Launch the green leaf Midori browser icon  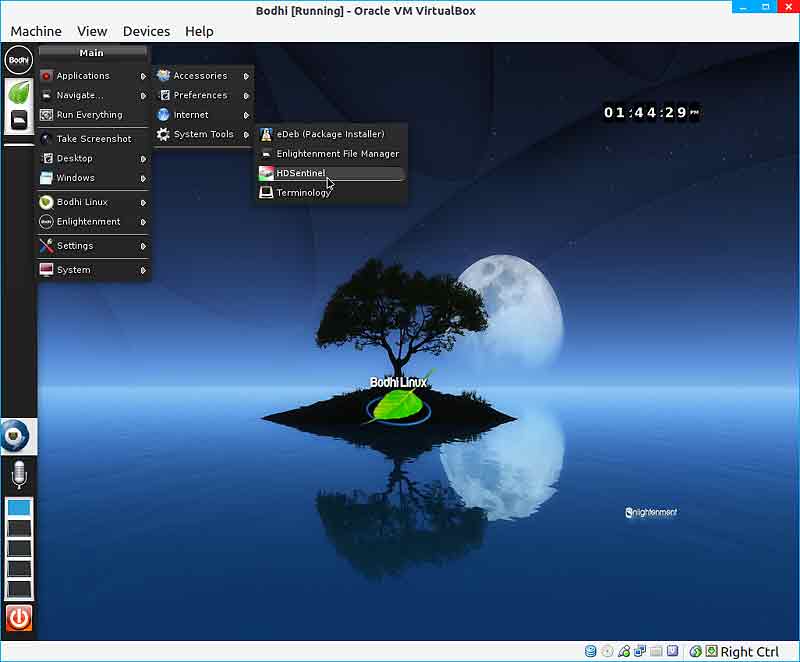[x=19, y=93]
